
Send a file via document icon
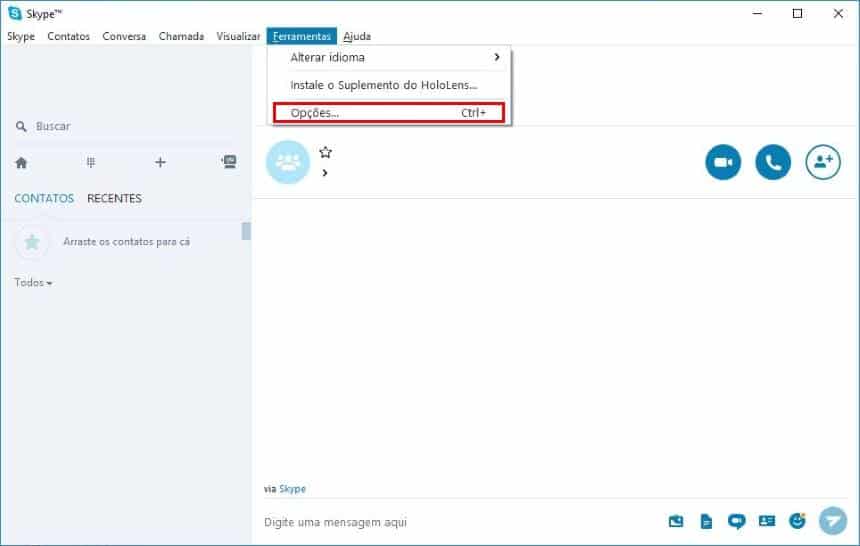706,521
